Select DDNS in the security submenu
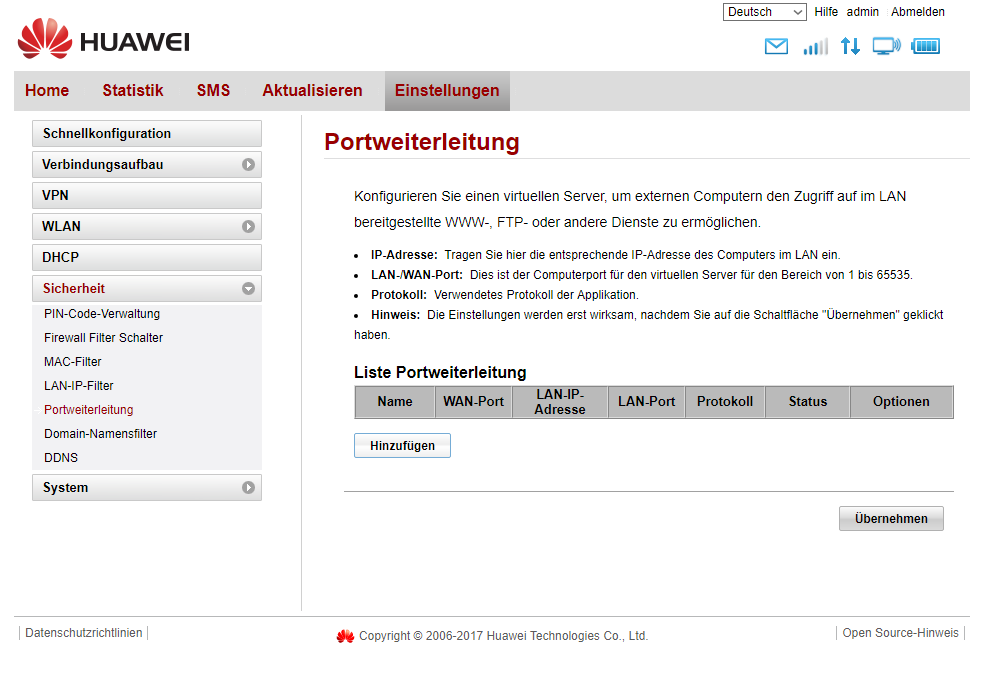984x691 pixels. pyautogui.click(x=61, y=458)
